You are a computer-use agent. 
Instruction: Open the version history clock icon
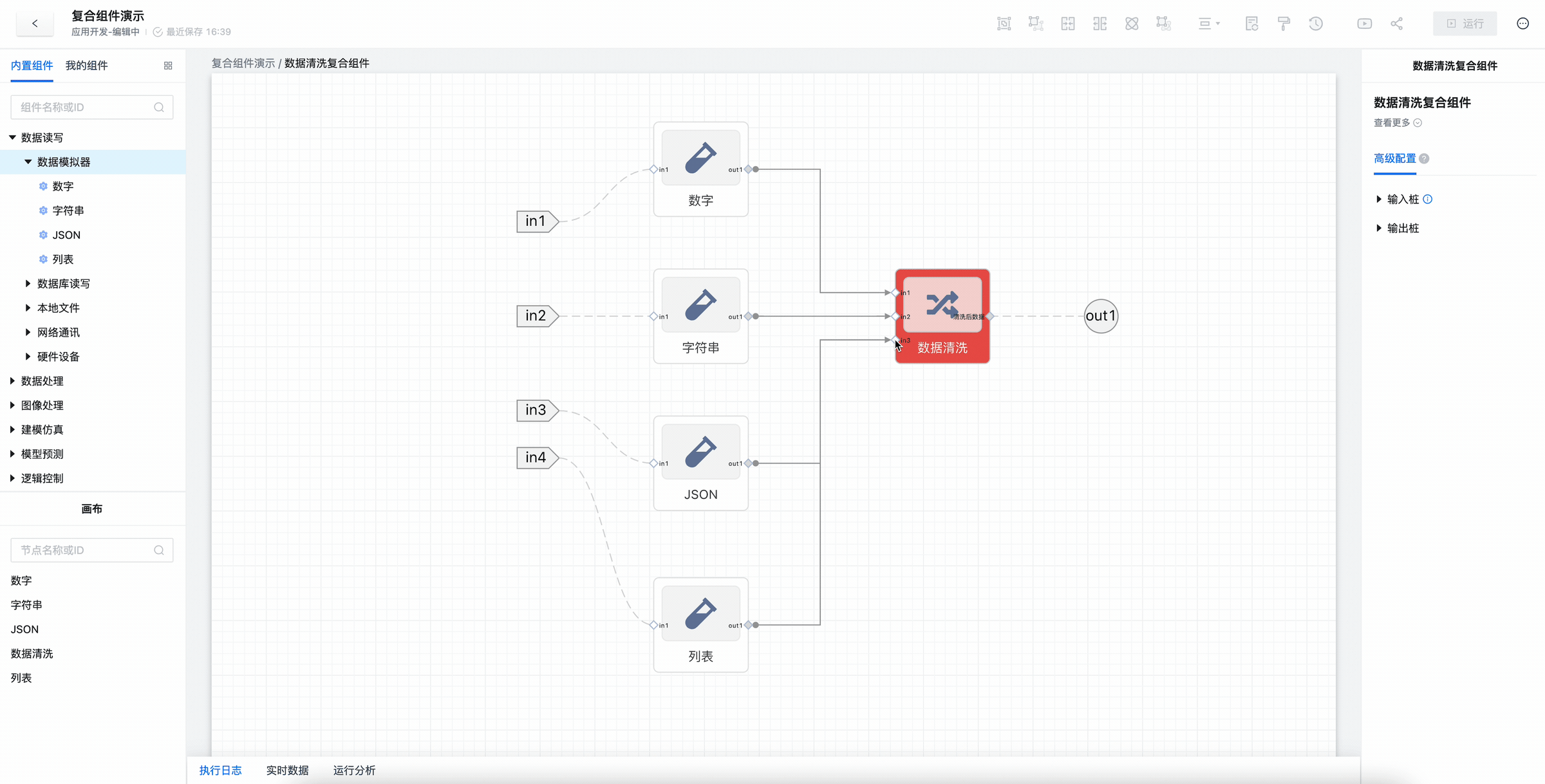pos(1316,24)
